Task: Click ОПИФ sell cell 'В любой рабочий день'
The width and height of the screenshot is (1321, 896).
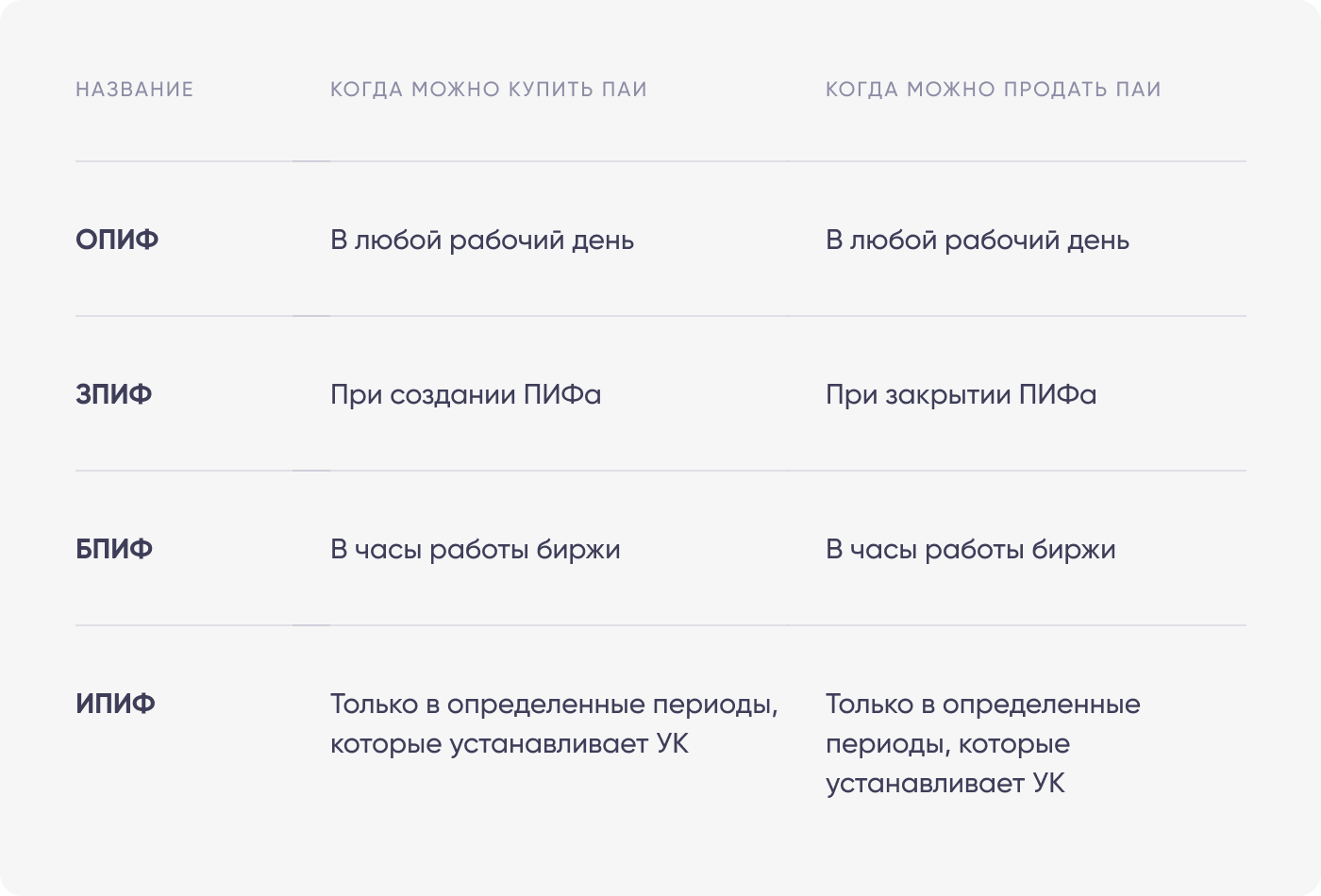Action: 977,241
